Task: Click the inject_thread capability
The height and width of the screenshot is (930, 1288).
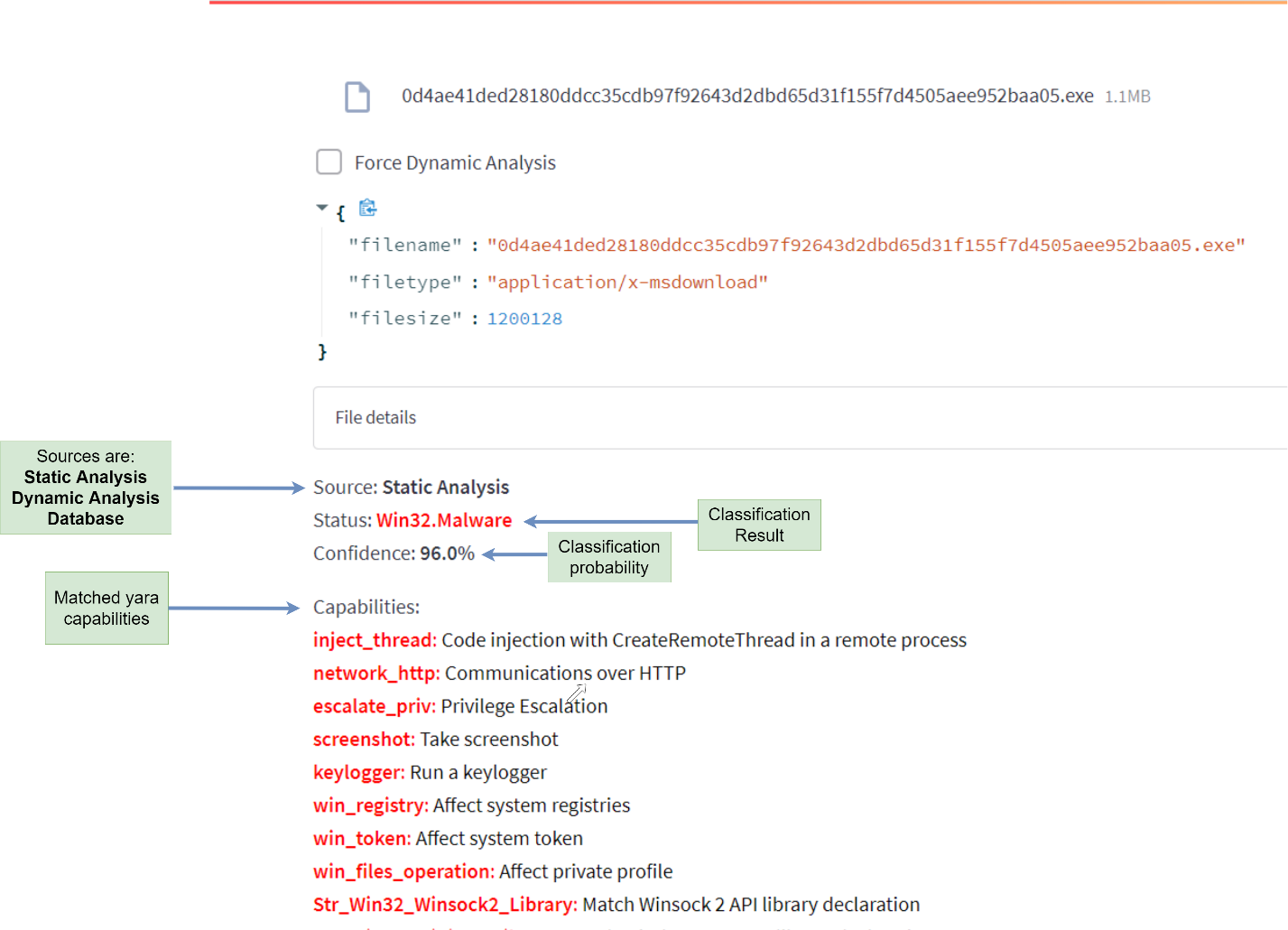Action: click(375, 641)
